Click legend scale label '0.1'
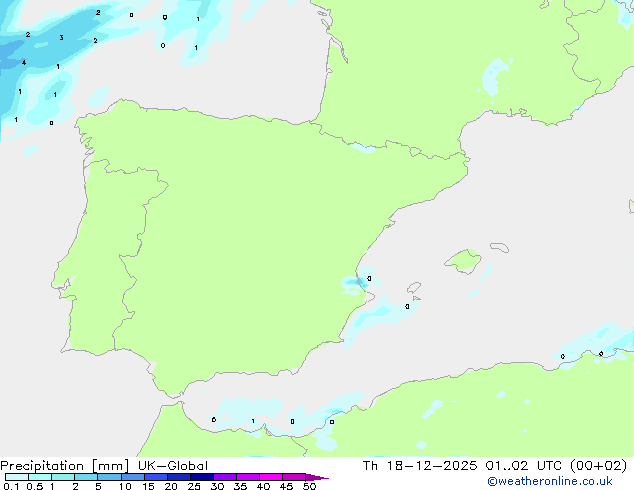This screenshot has width=634, height=490. 11,486
